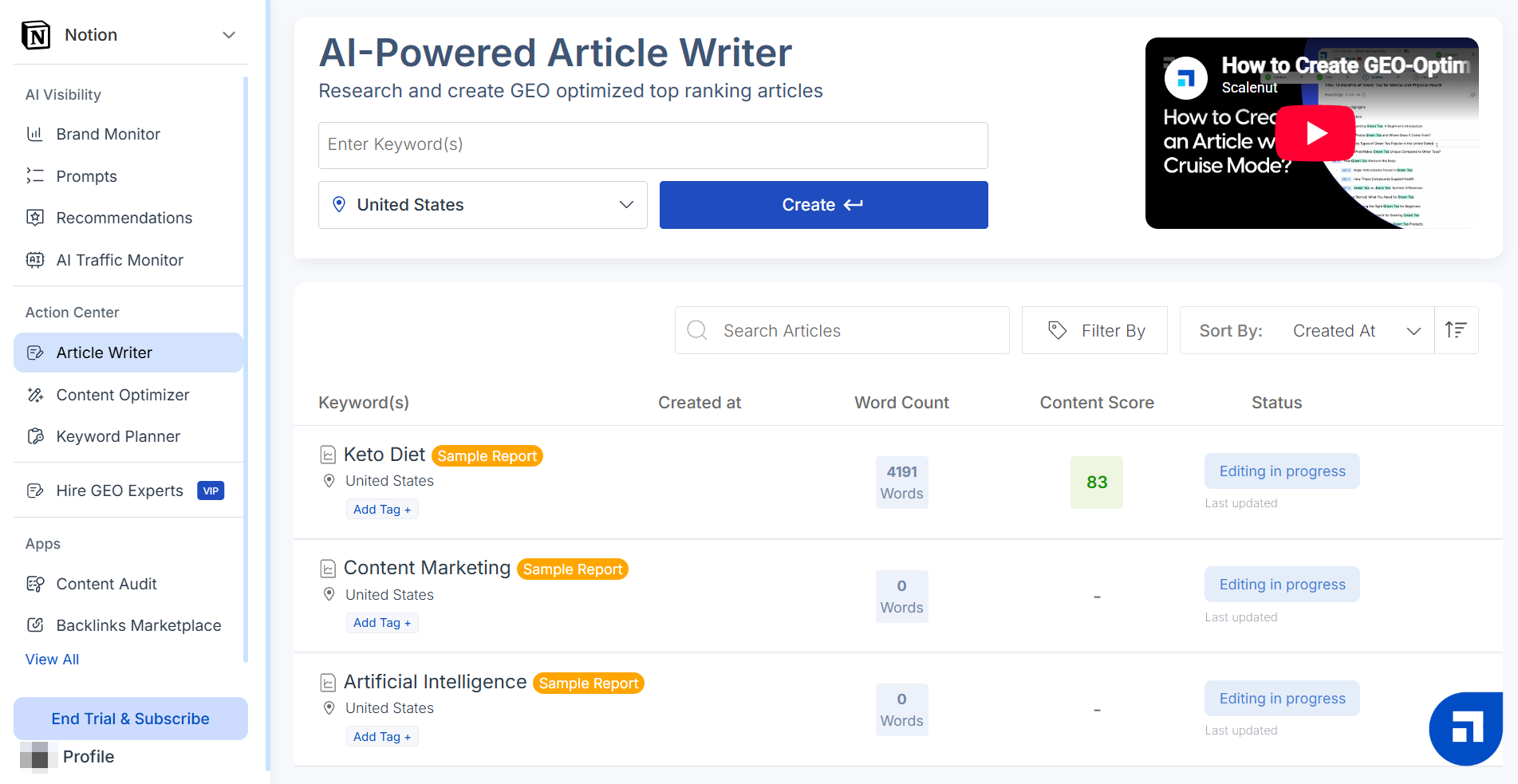Toggle the sort order icon
Viewport: 1518px width, 784px height.
tap(1457, 330)
